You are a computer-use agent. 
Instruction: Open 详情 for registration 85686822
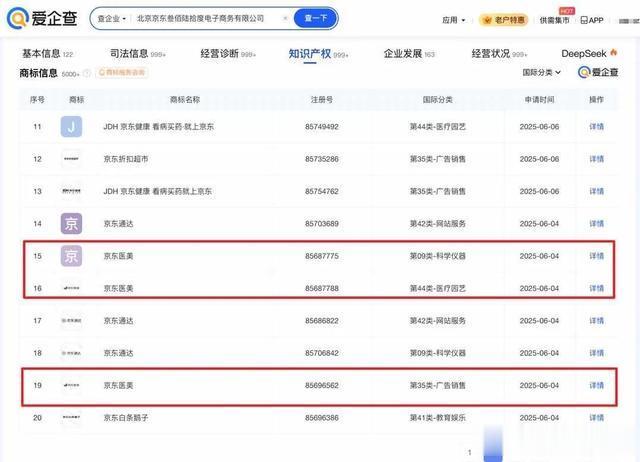tap(596, 321)
